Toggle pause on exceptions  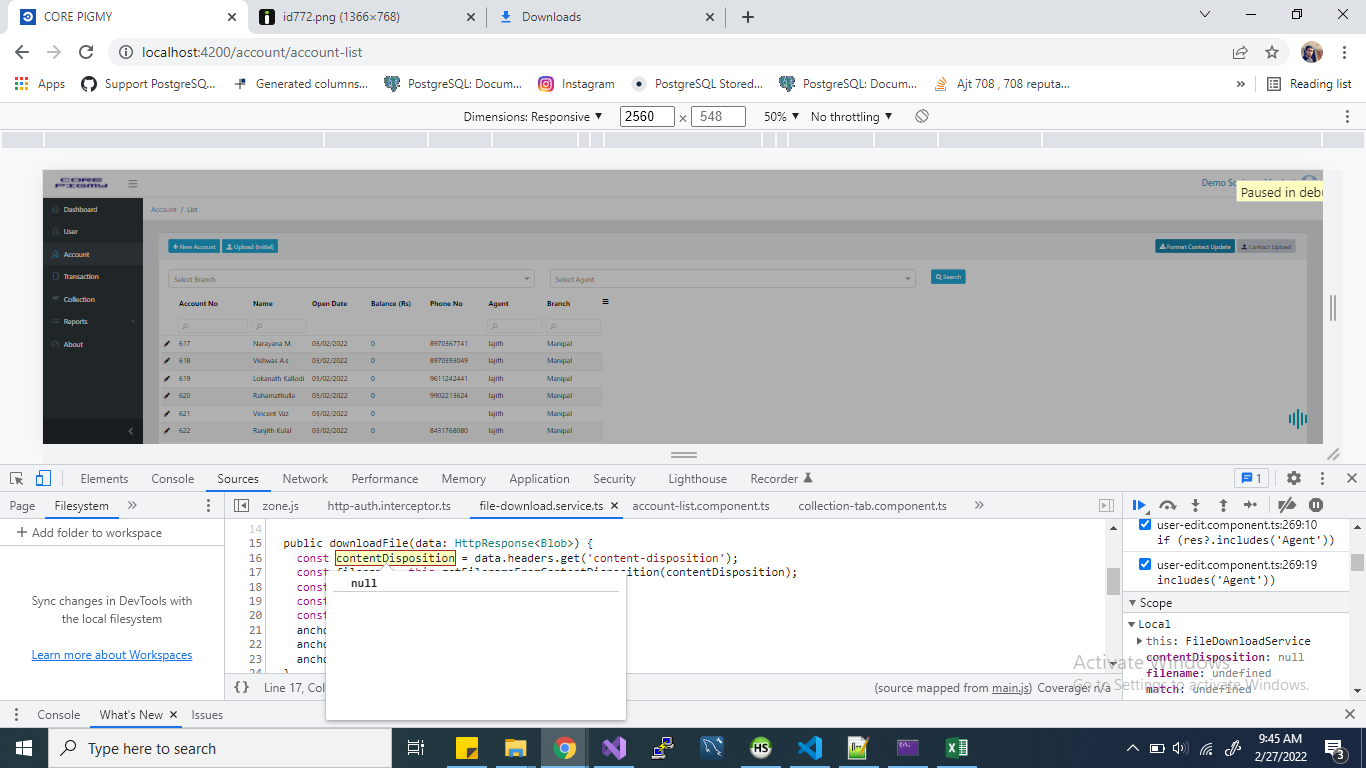[1316, 505]
